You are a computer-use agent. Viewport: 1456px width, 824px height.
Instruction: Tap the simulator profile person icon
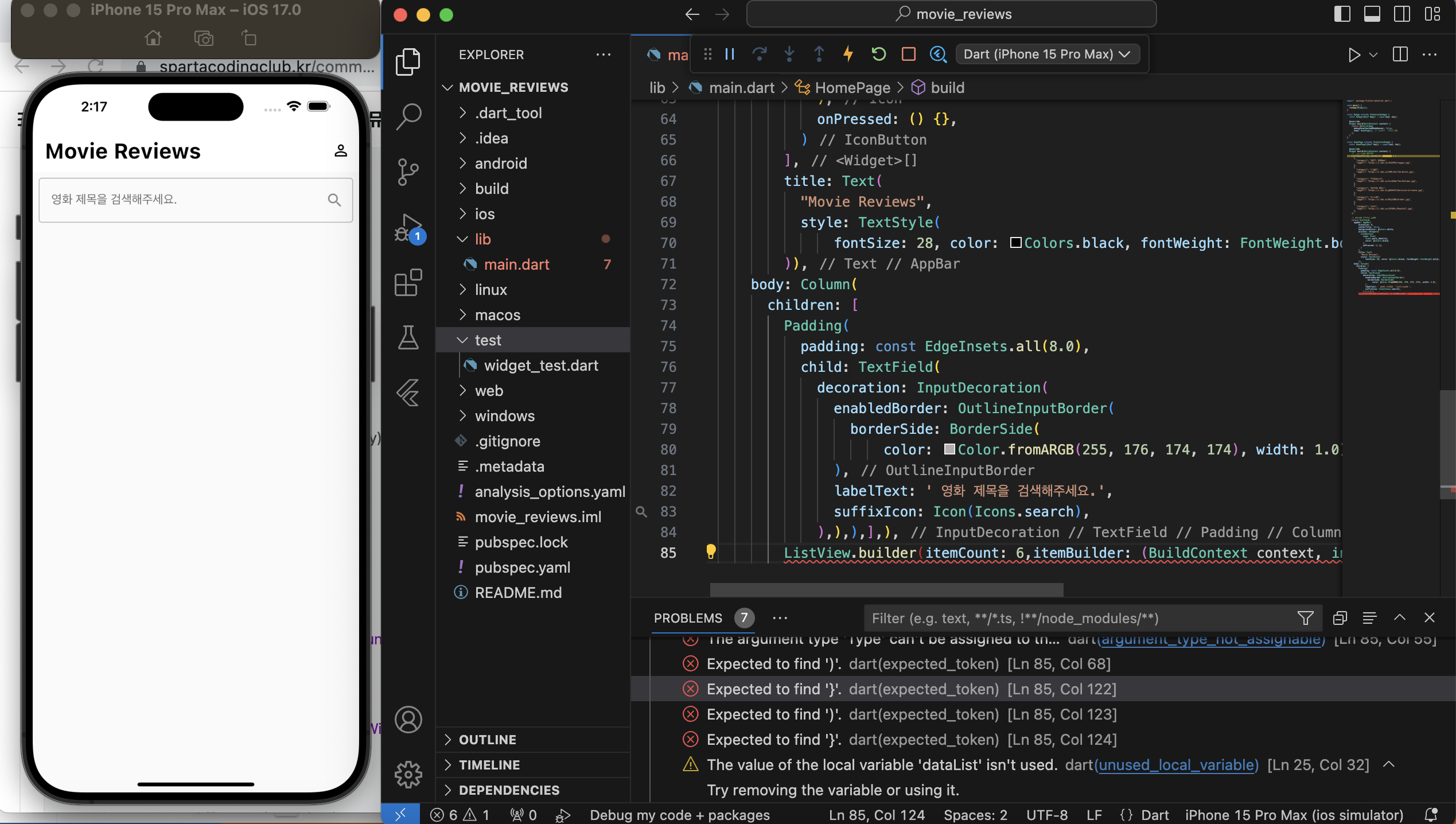click(x=341, y=151)
